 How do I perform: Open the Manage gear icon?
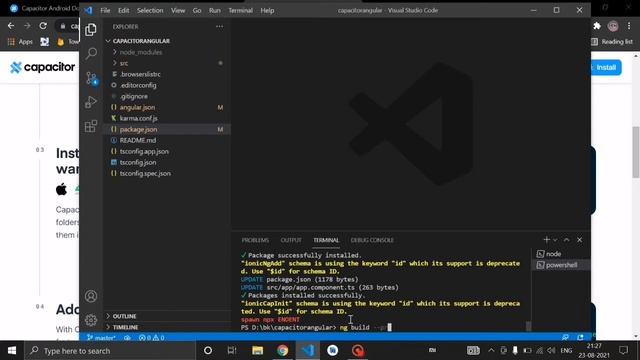[x=91, y=320]
